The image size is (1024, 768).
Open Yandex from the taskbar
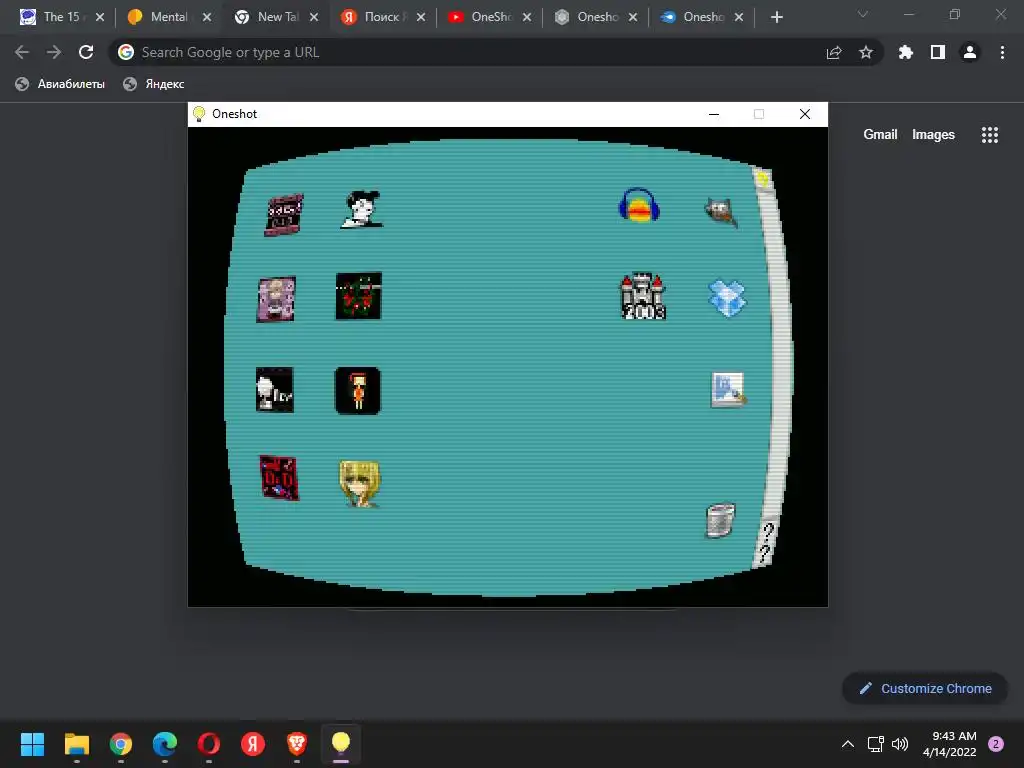[253, 744]
